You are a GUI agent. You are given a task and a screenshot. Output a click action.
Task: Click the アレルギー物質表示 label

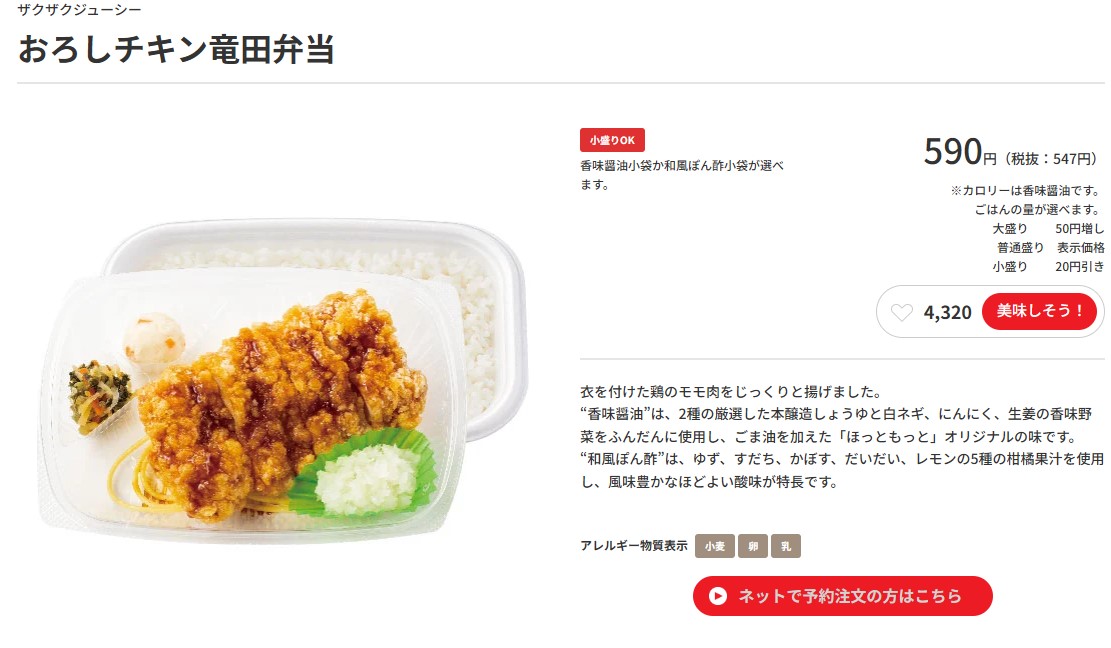[634, 546]
